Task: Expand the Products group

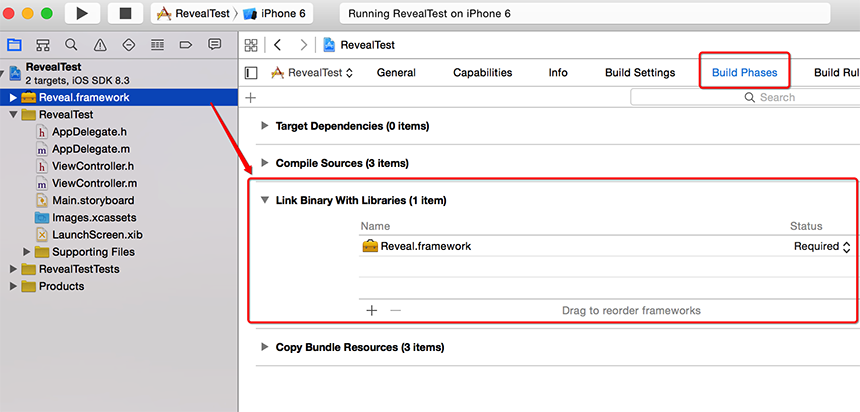Action: tap(13, 286)
